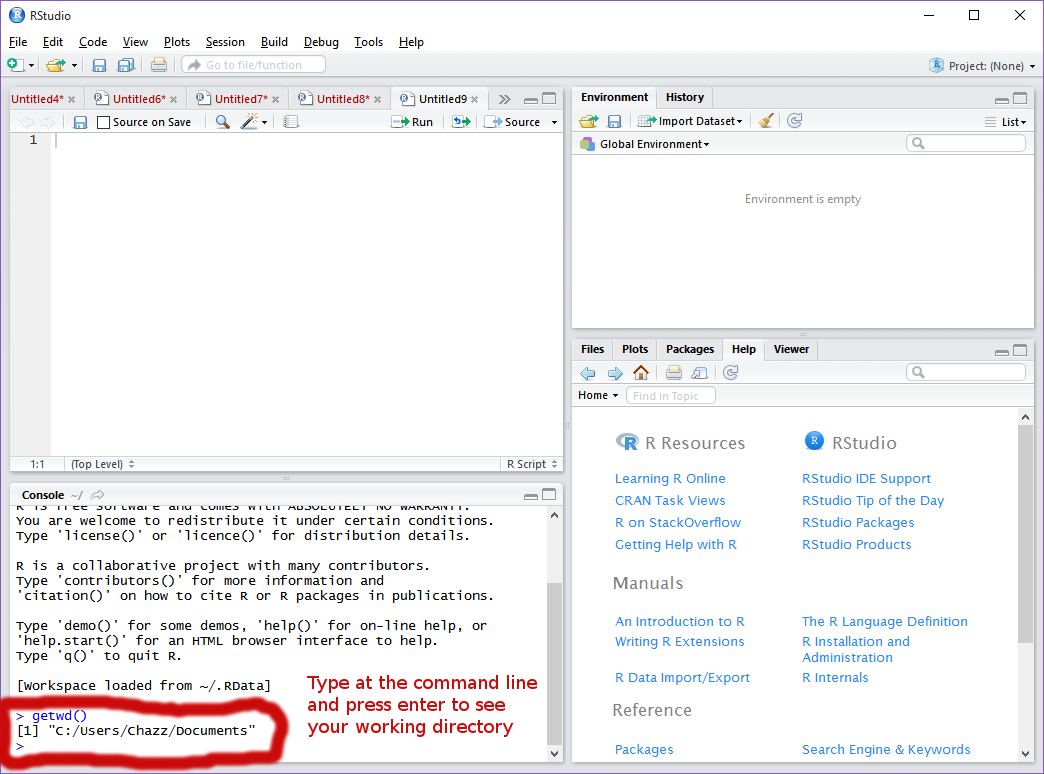The height and width of the screenshot is (774, 1044).
Task: Click the Run button
Action: (412, 122)
